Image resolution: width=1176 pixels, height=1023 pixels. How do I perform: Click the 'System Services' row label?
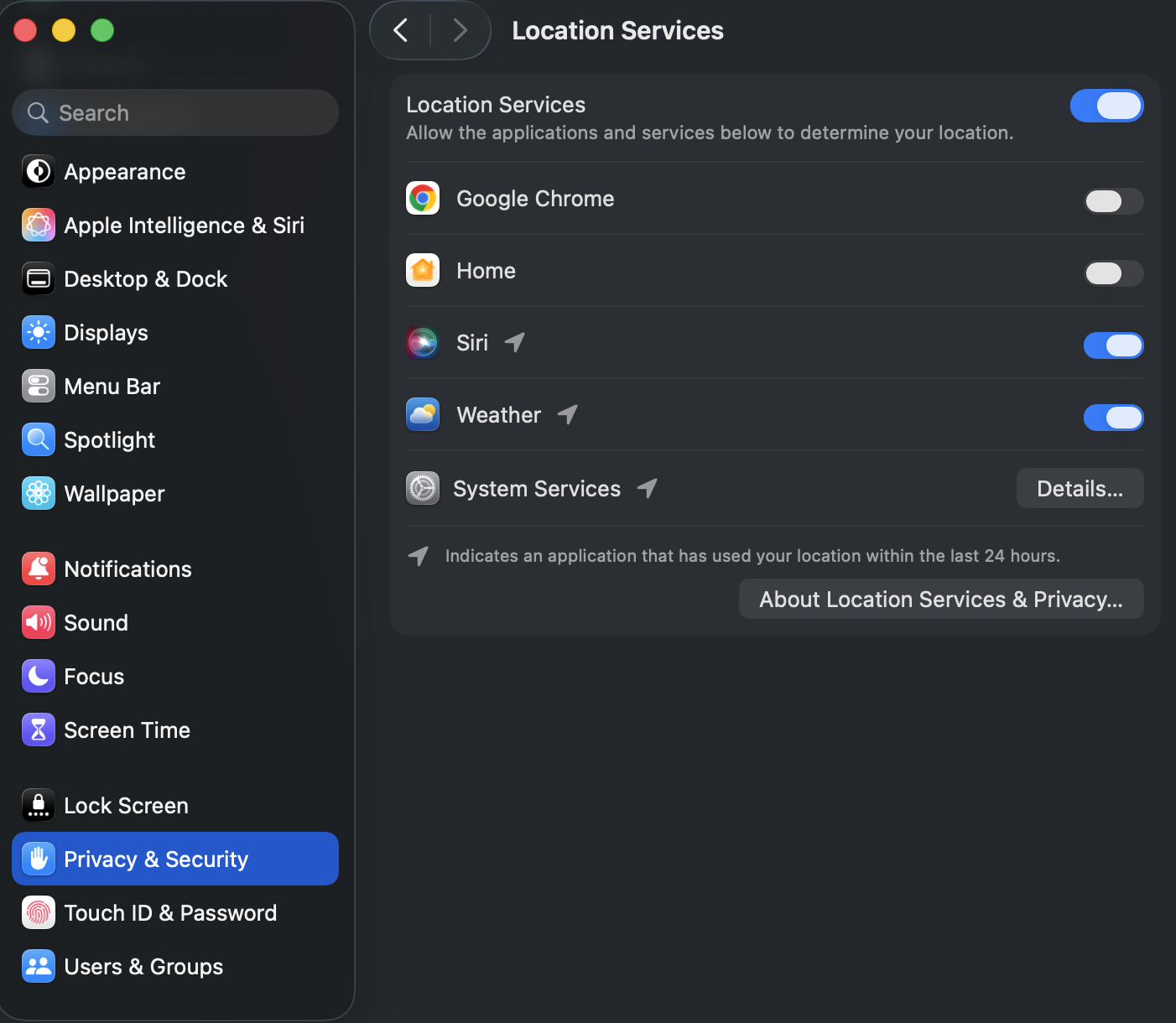(x=537, y=489)
